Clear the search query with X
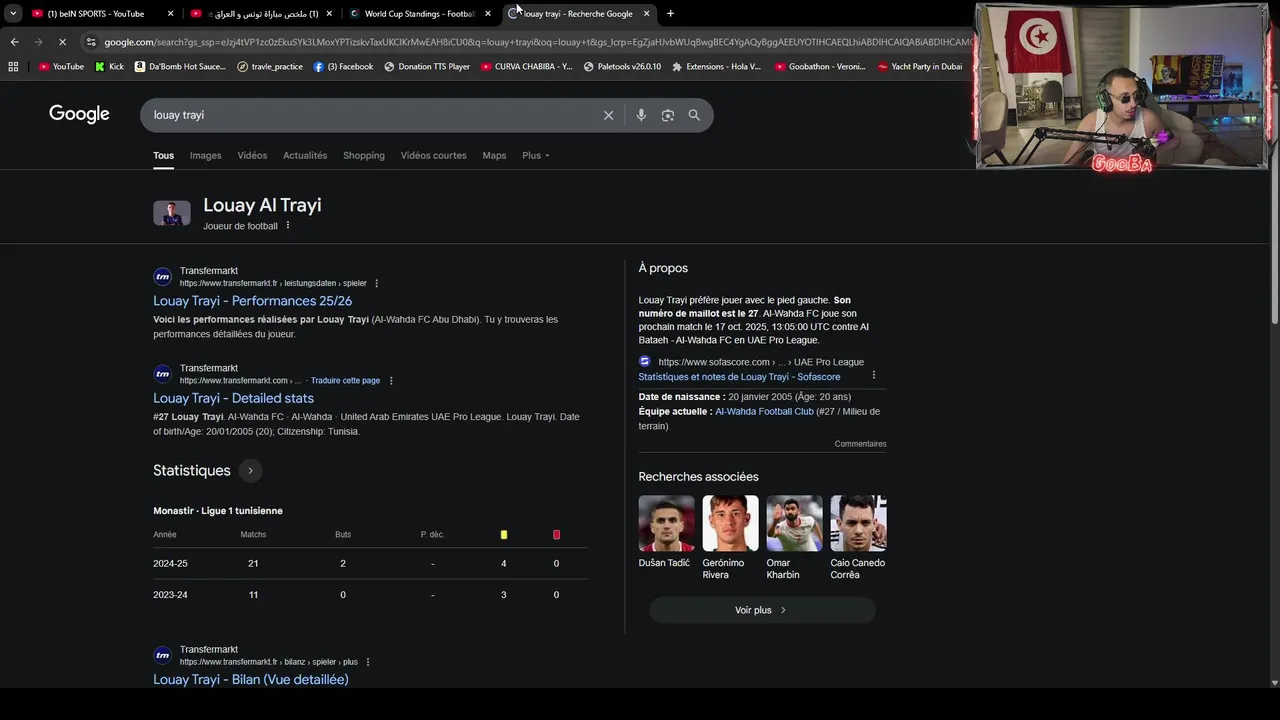Viewport: 1280px width, 720px height. (608, 115)
